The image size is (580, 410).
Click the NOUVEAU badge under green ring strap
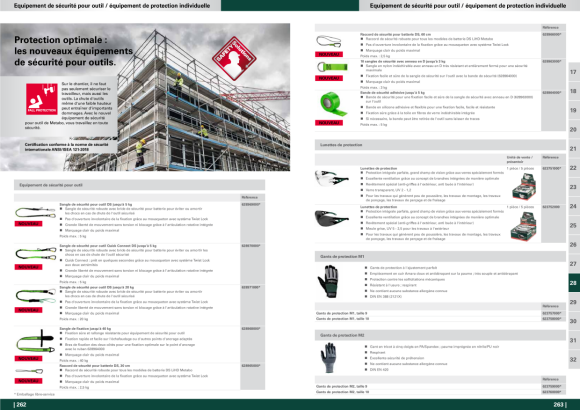pos(329,78)
